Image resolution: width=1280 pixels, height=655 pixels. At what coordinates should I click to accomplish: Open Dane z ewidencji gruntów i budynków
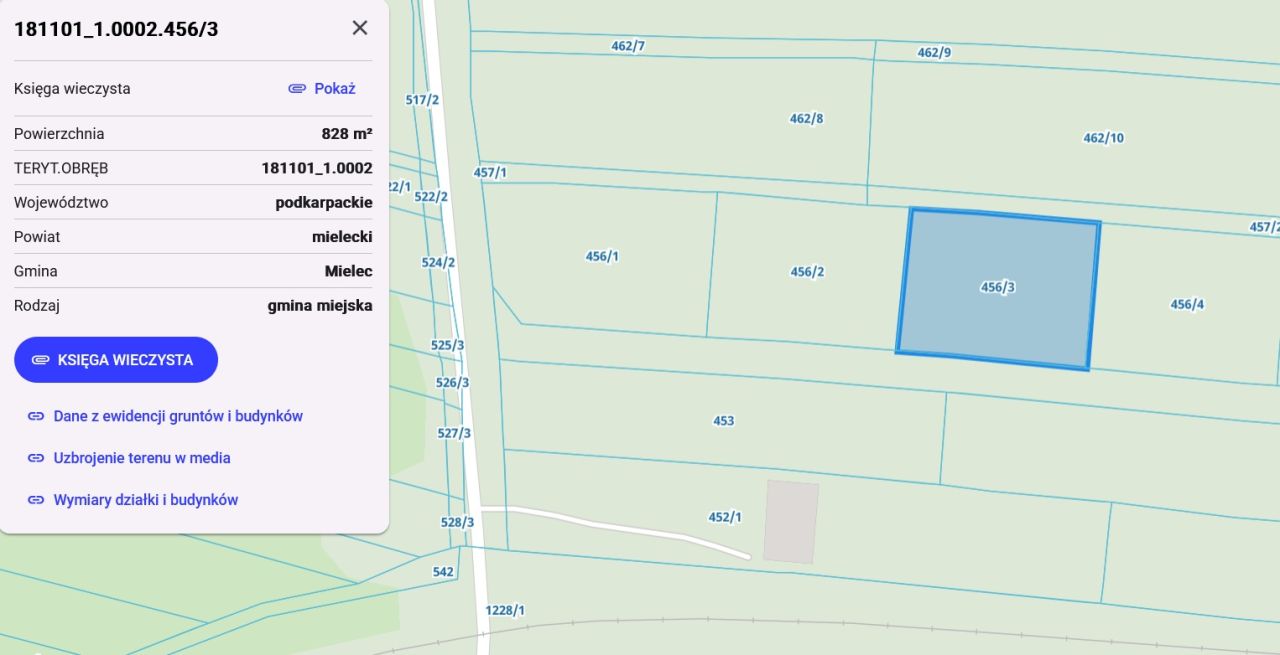point(178,416)
